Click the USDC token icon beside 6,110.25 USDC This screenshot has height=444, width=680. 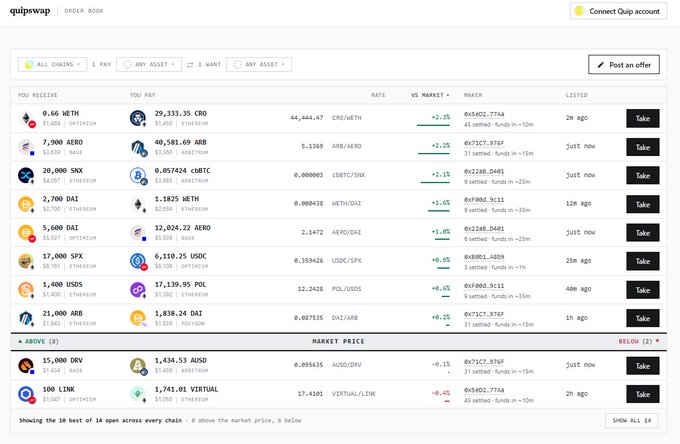point(138,261)
